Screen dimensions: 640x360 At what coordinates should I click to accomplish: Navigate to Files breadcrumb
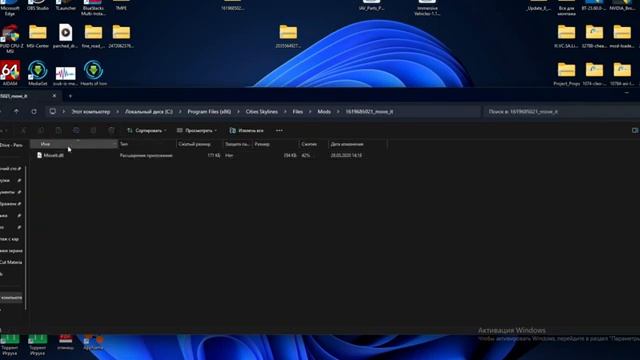click(x=298, y=111)
